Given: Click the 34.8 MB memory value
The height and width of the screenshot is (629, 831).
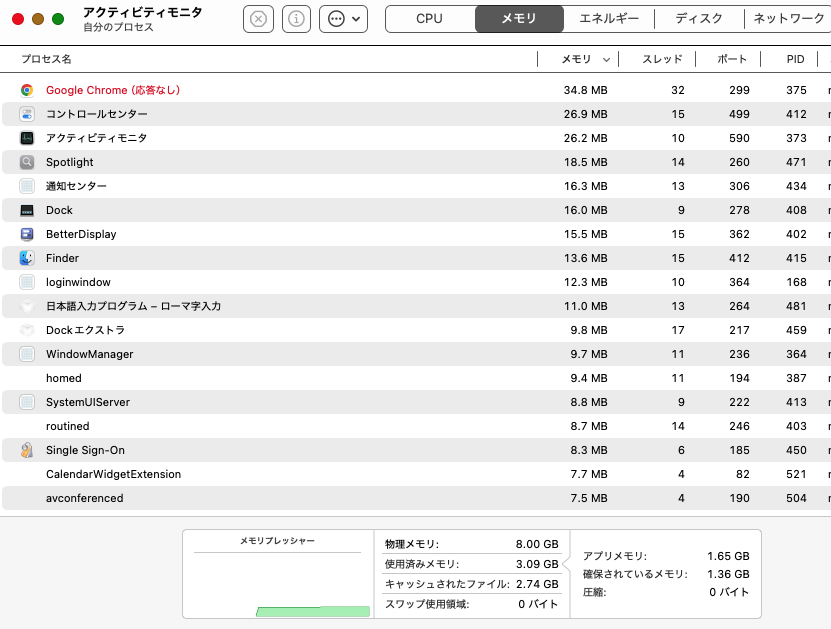Looking at the screenshot, I should click(x=586, y=90).
